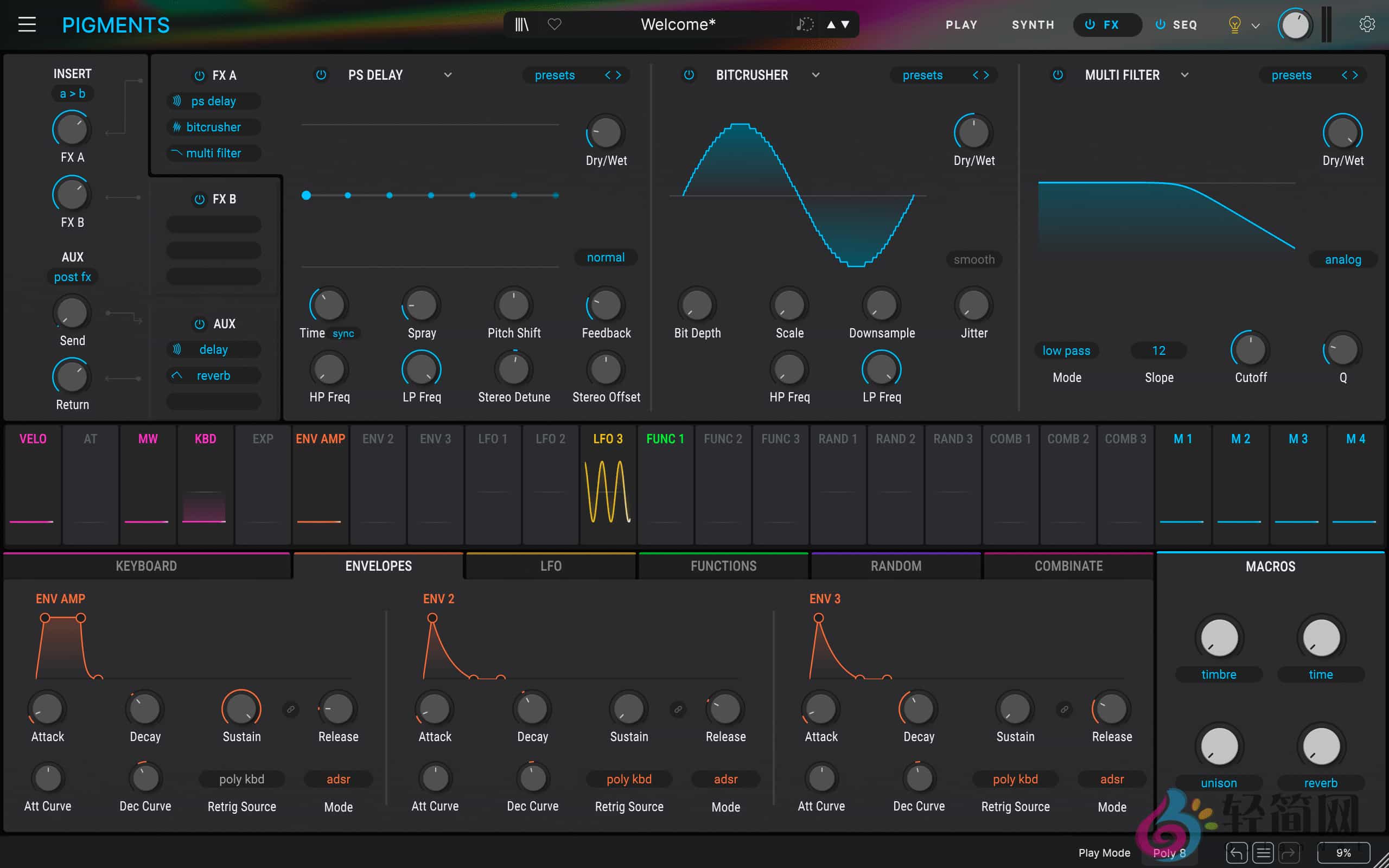The image size is (1389, 868).
Task: Click the undo arrow at bottom right
Action: (1238, 852)
